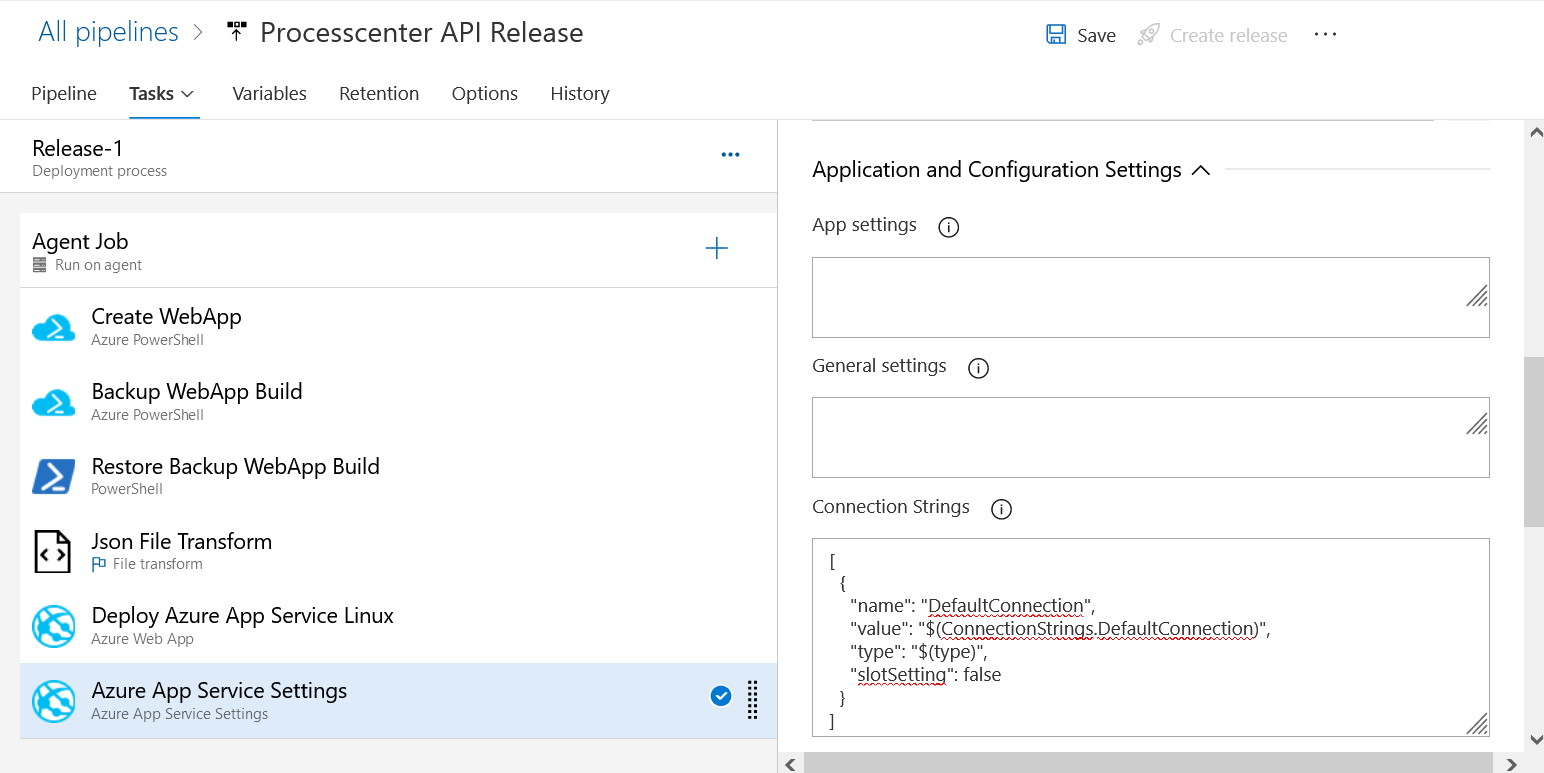Select the Deploy Azure App Service Linux task
This screenshot has width=1544, height=773.
pyautogui.click(x=398, y=626)
